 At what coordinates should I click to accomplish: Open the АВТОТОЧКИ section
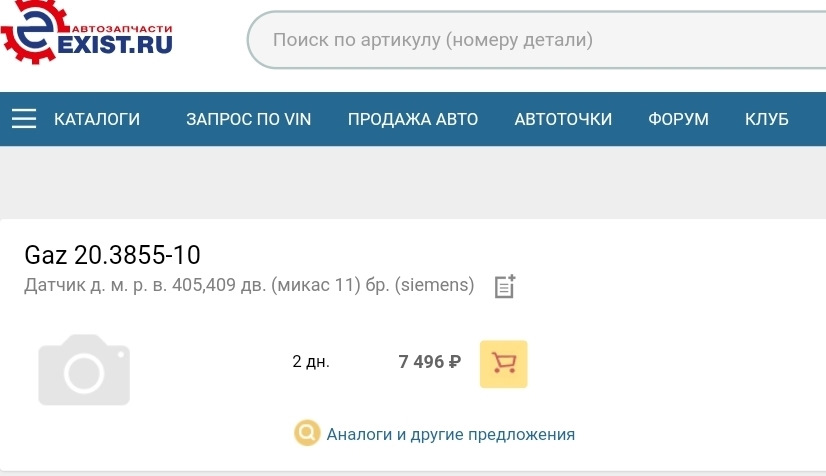coord(563,119)
